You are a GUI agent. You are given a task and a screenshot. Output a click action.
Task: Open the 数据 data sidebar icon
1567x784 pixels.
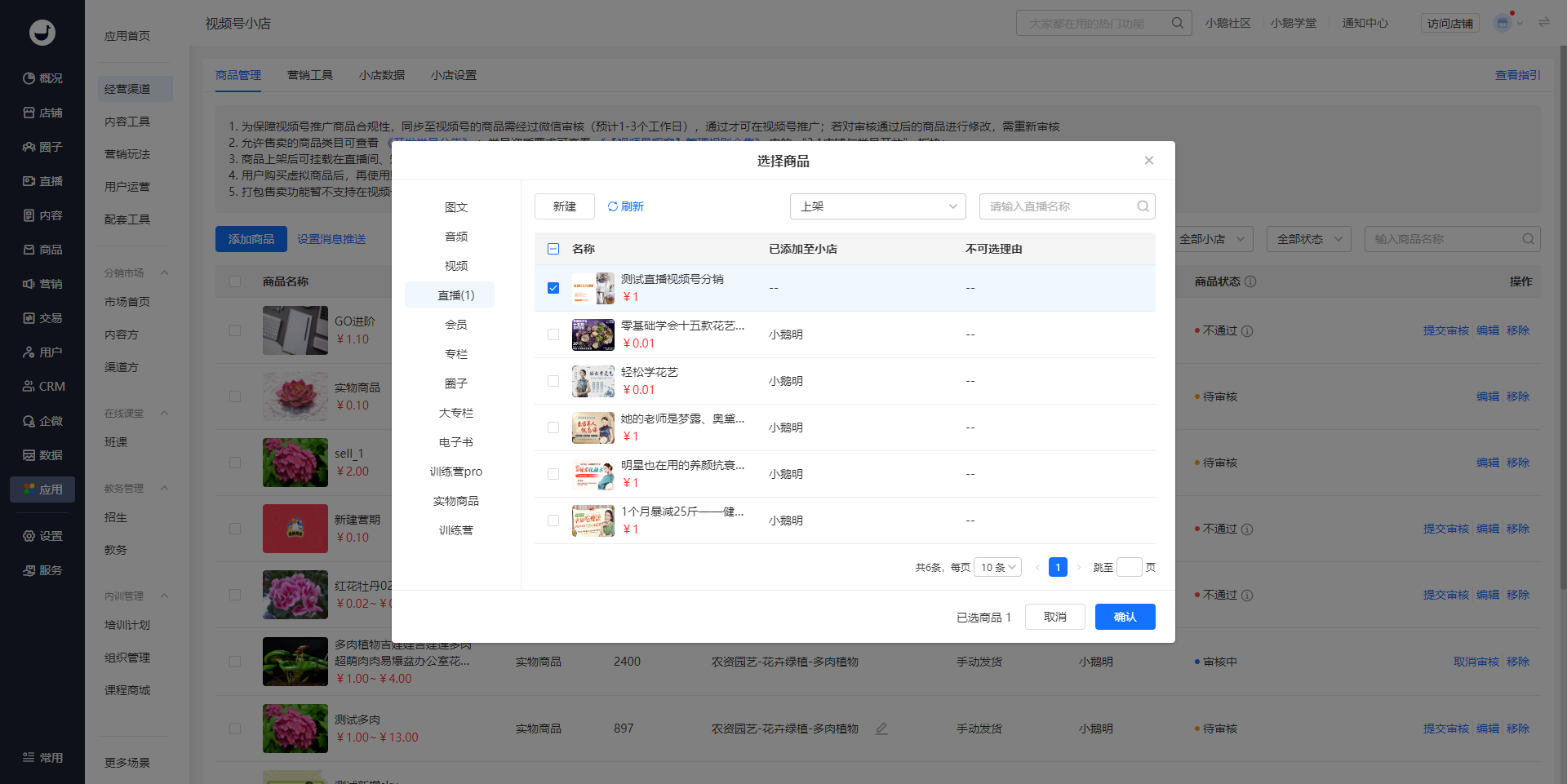(29, 455)
